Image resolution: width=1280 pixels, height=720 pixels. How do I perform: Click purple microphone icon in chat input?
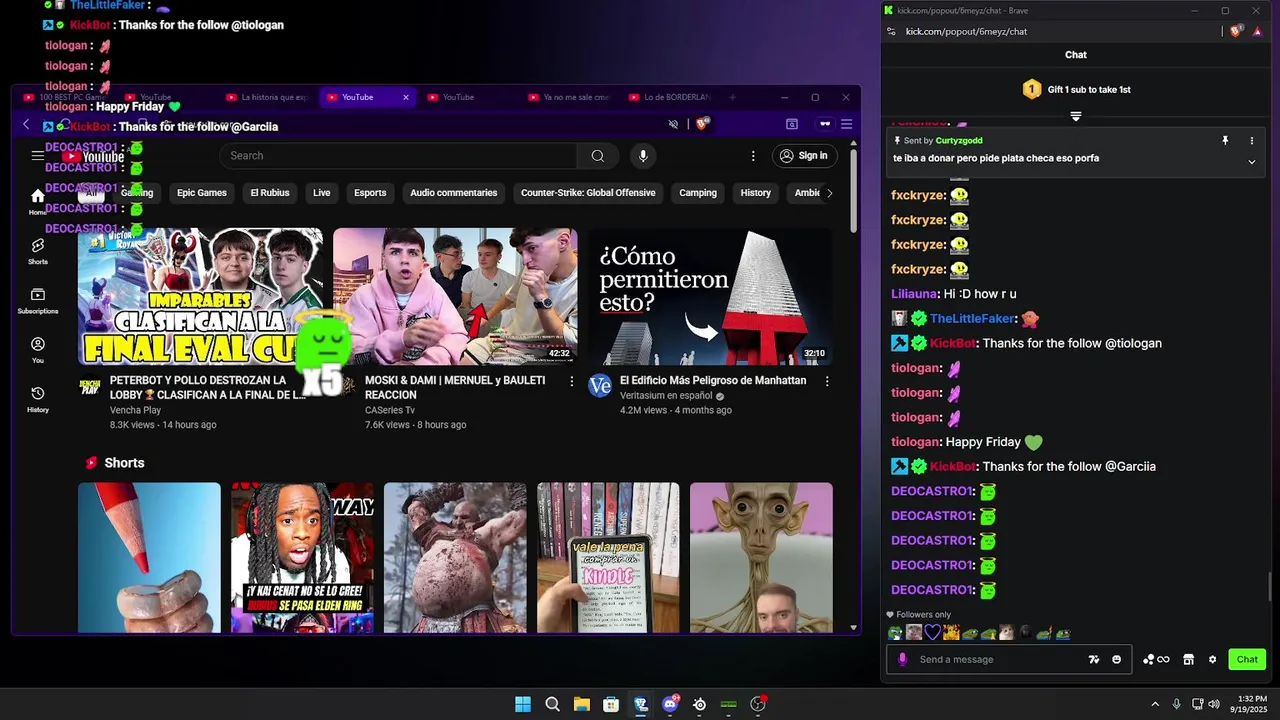pyautogui.click(x=902, y=660)
